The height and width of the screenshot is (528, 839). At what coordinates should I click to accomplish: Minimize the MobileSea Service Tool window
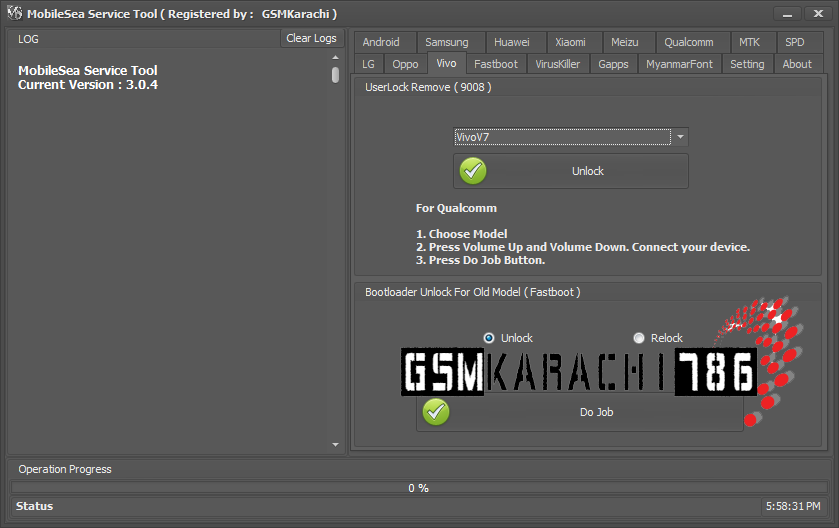[x=787, y=14]
